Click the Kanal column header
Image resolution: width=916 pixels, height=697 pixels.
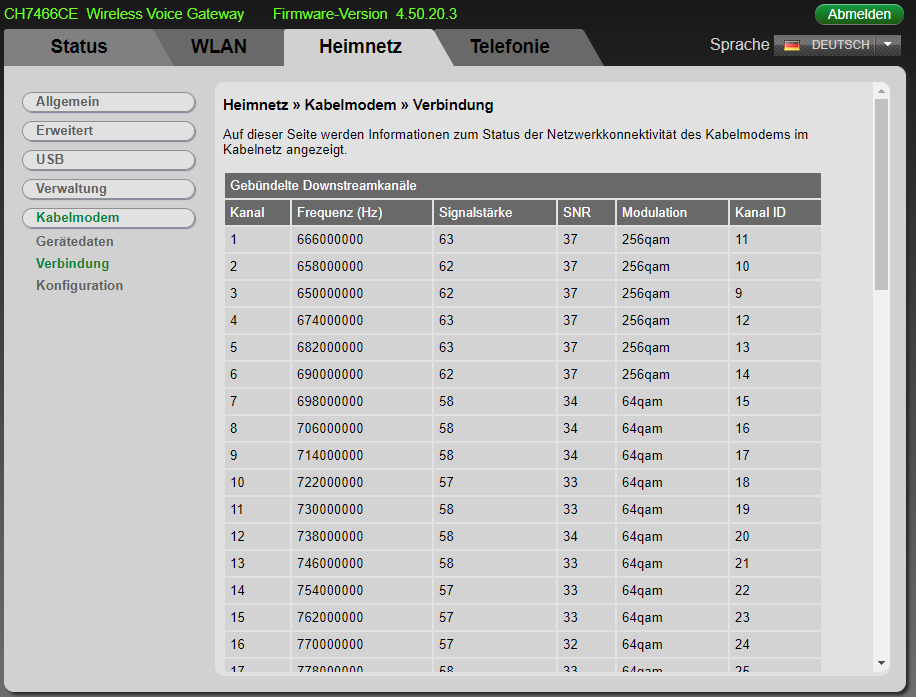tap(258, 213)
